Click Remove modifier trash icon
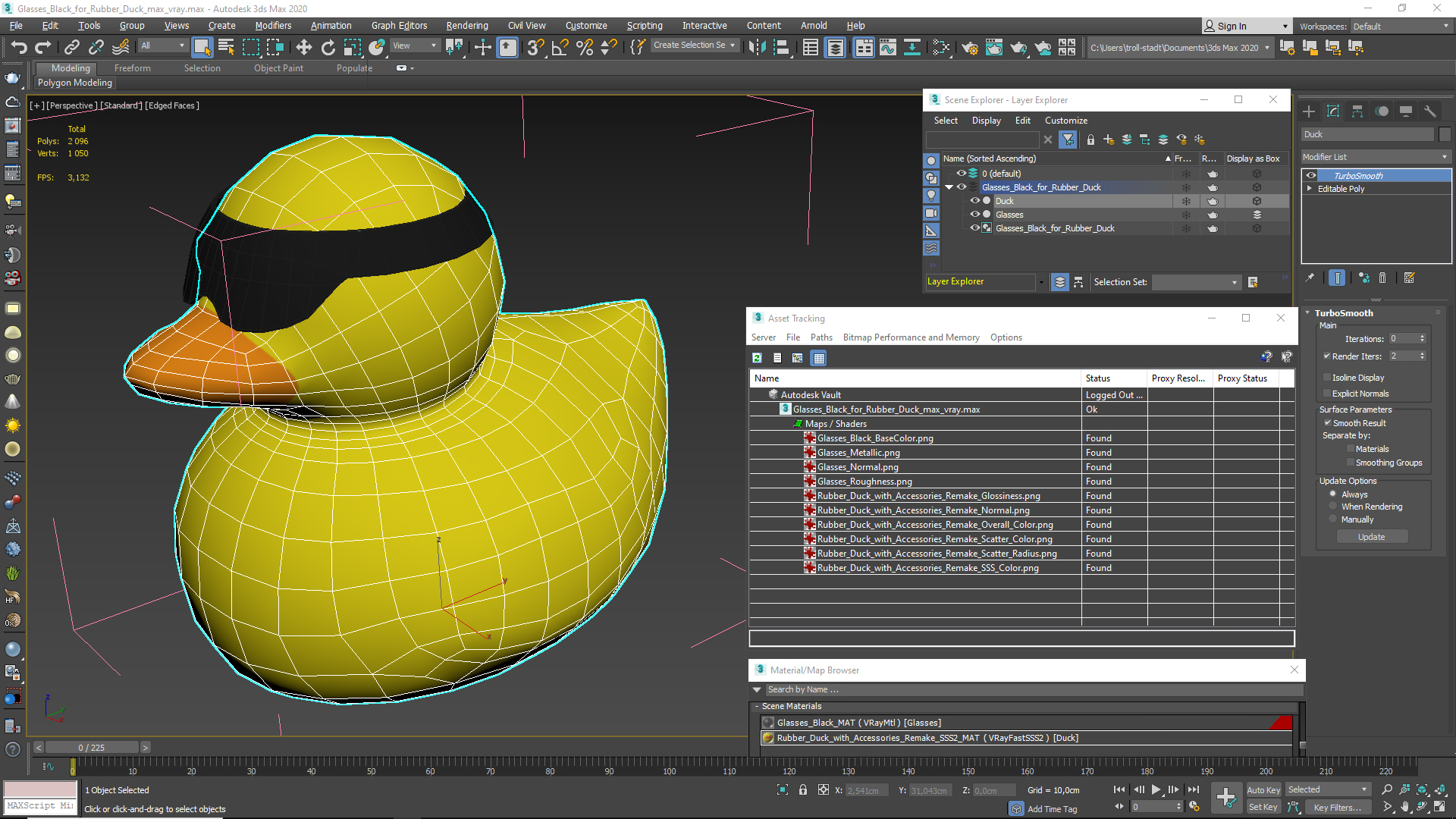1456x819 pixels. pos(1382,278)
